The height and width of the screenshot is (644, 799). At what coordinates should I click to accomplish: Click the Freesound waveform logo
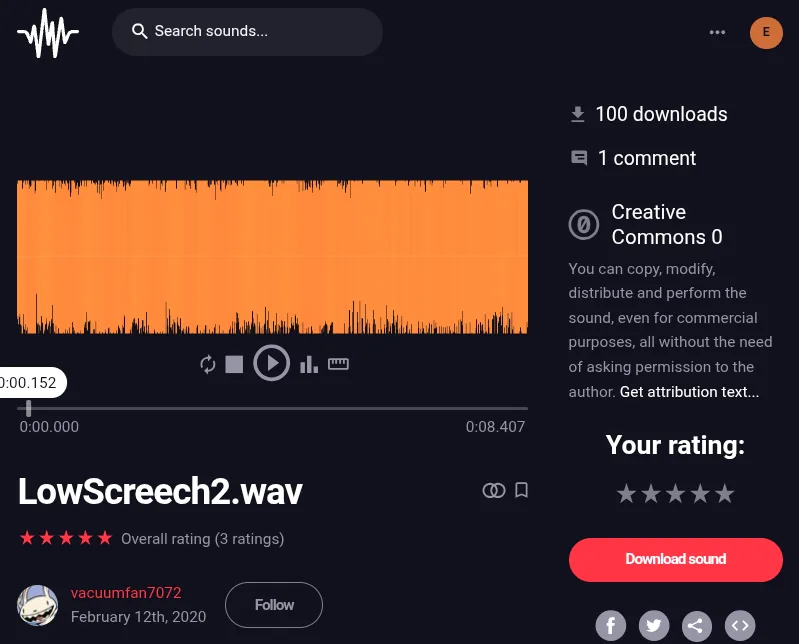(48, 33)
